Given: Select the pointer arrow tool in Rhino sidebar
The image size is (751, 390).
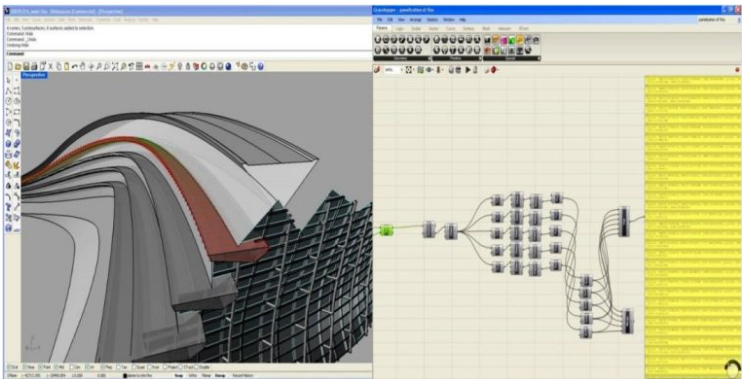Looking at the screenshot, I should point(9,80).
